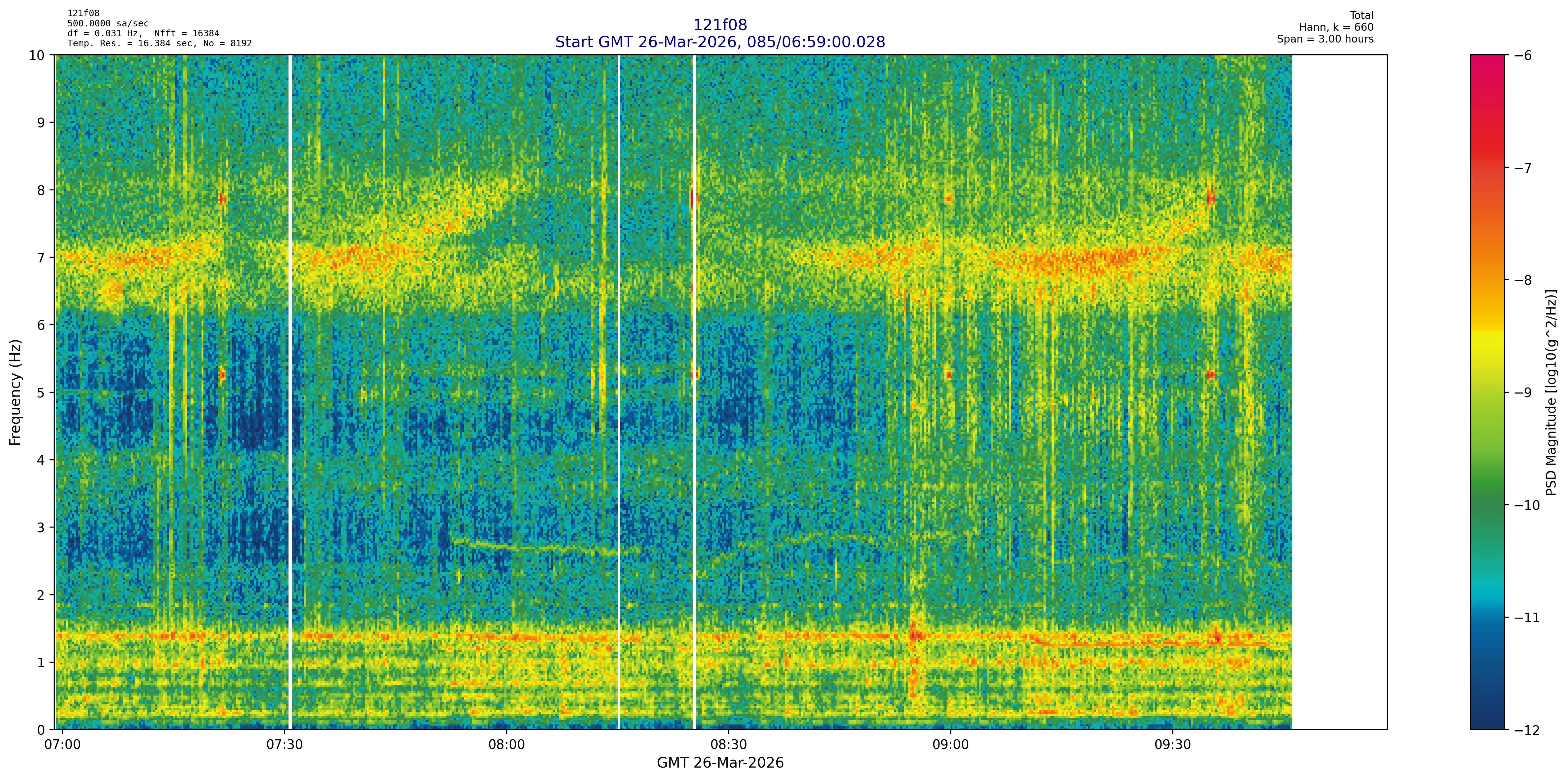Click the 'Frequency (Hz)' y-axis label
This screenshot has height=780, width=1568.
pos(15,392)
